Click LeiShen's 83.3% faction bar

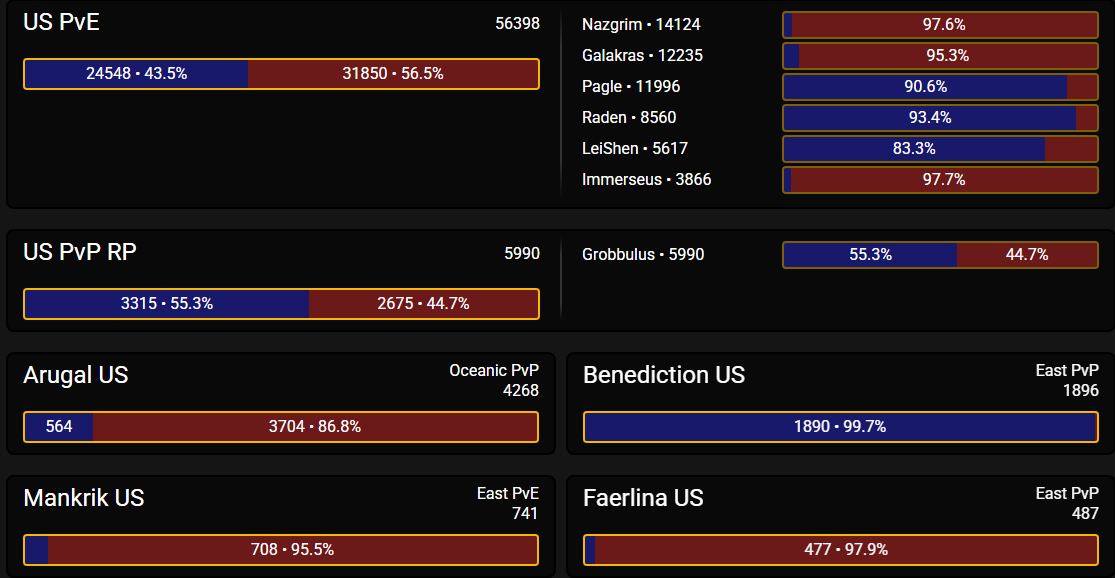940,149
